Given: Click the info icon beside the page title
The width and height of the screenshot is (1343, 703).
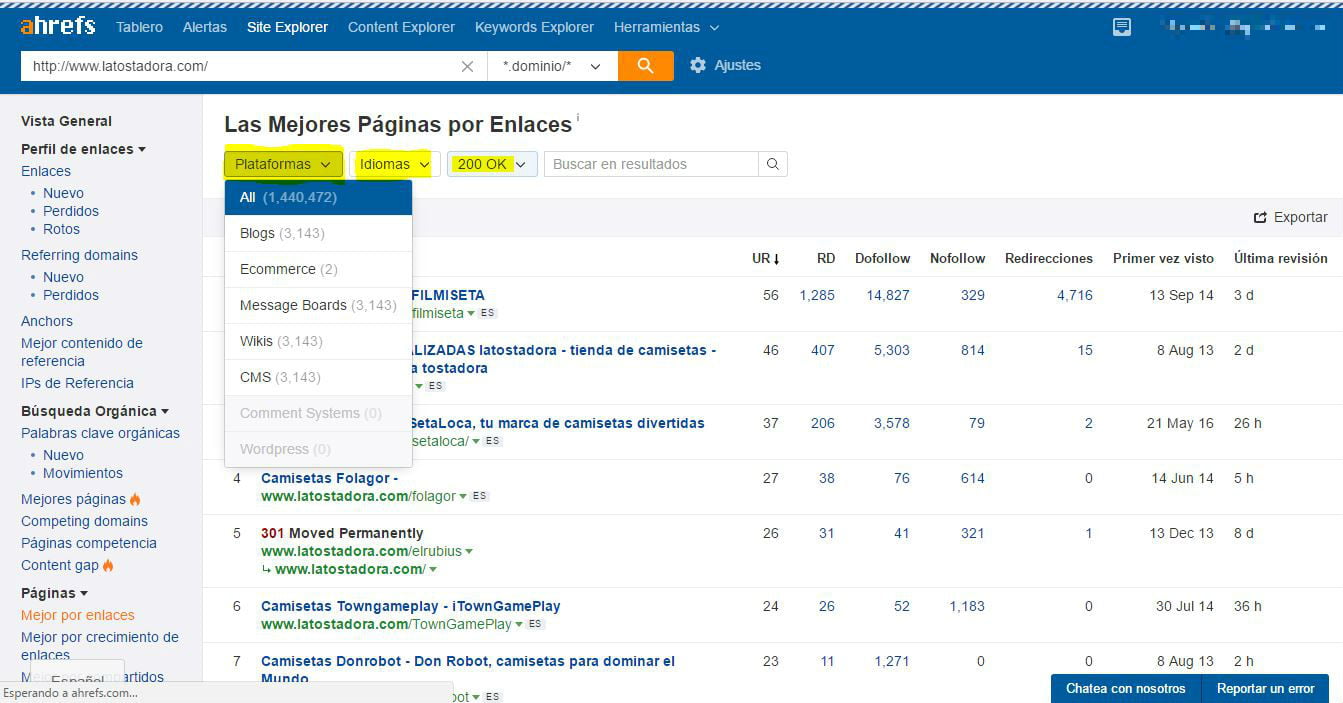Looking at the screenshot, I should pyautogui.click(x=578, y=117).
